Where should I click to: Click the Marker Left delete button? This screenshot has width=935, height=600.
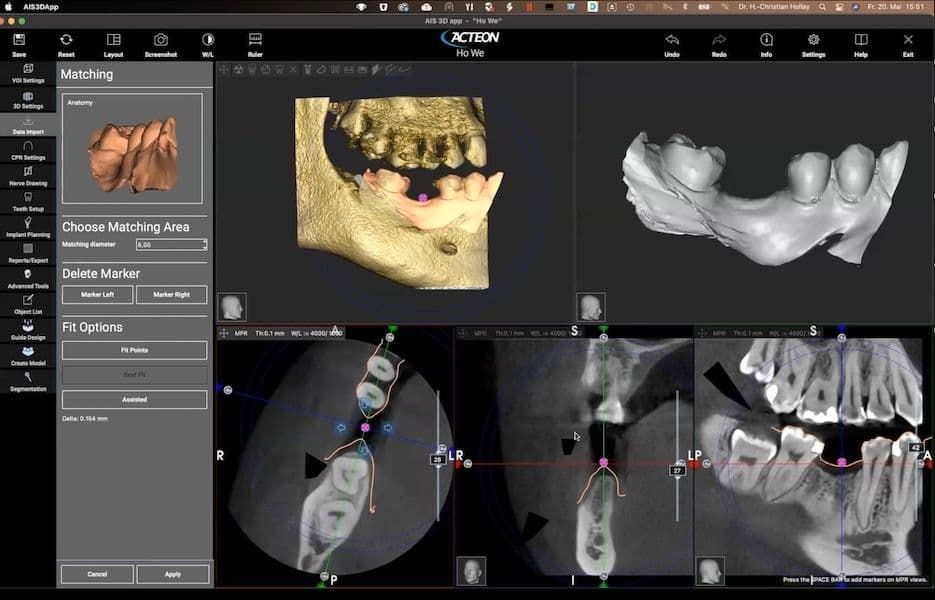[98, 295]
